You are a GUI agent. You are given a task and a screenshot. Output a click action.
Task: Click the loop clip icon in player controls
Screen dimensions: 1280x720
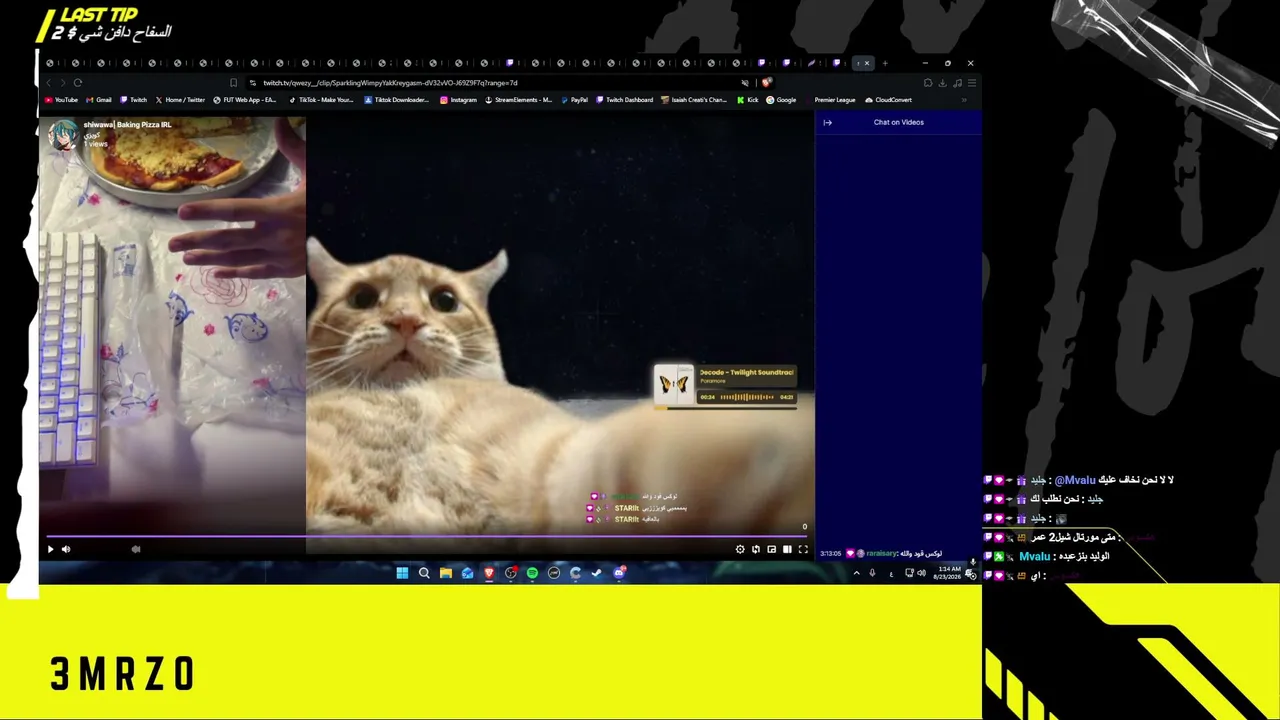756,549
